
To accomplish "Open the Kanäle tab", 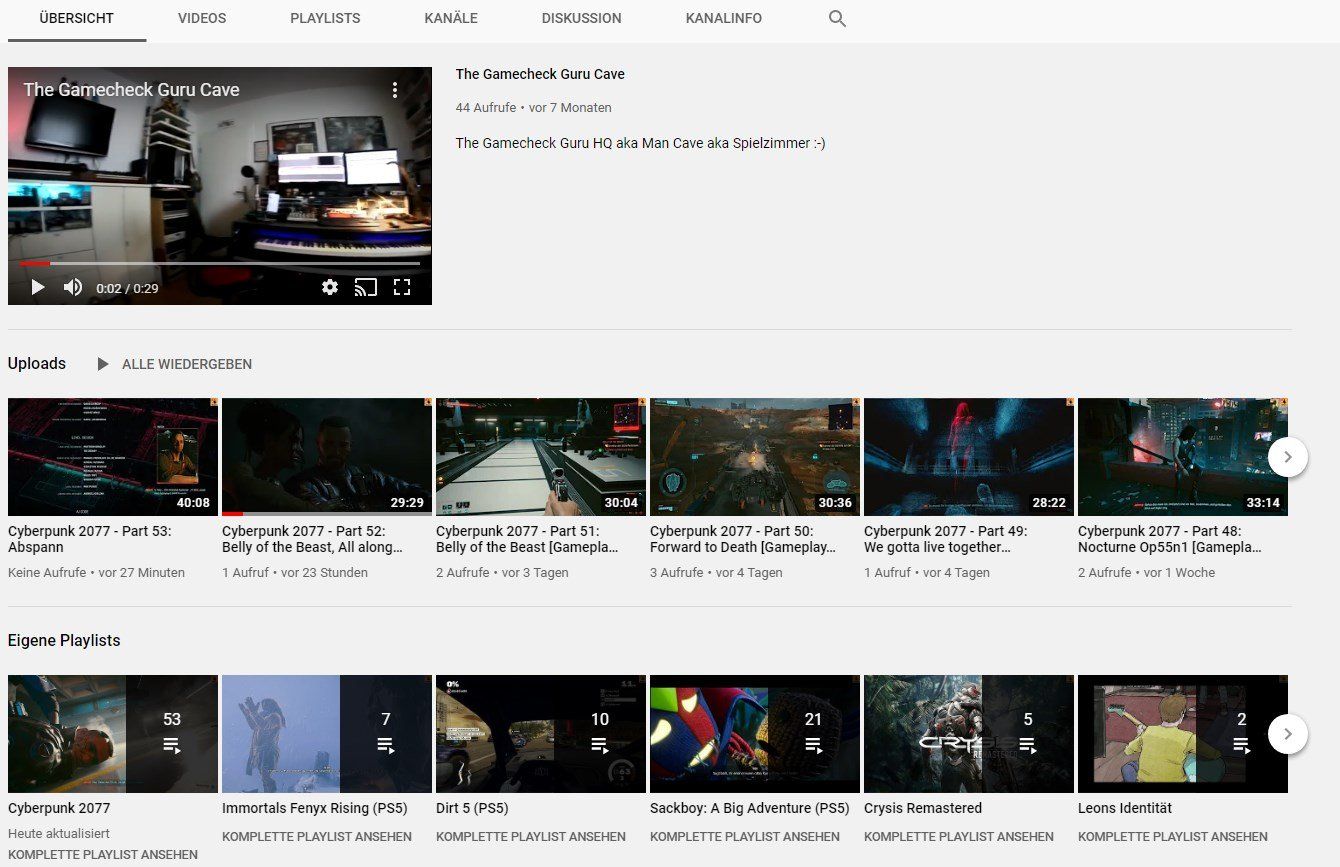I will 451,19.
